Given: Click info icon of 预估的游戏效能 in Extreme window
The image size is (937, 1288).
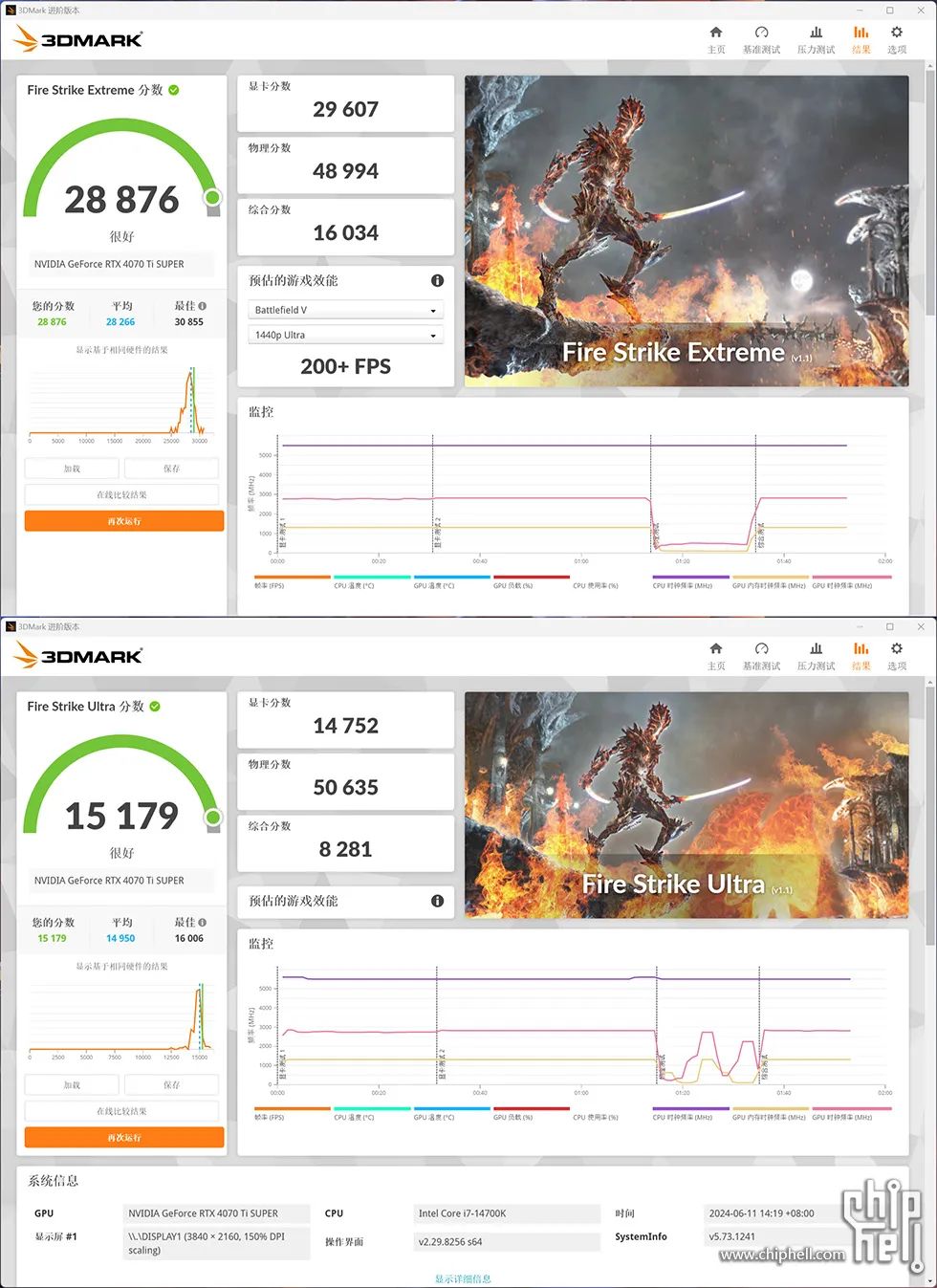Looking at the screenshot, I should point(437,280).
